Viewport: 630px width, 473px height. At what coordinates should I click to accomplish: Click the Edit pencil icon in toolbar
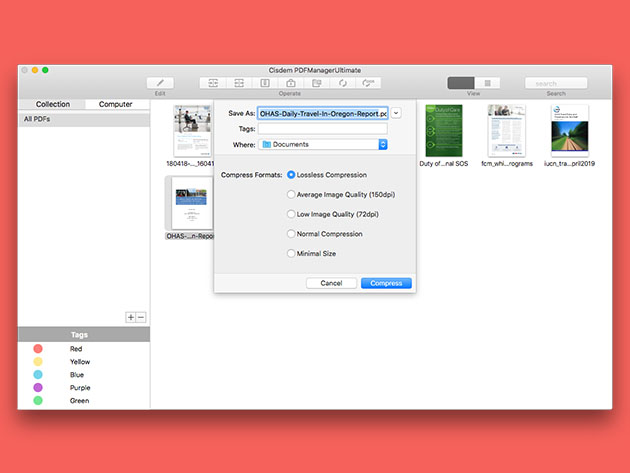pyautogui.click(x=160, y=83)
